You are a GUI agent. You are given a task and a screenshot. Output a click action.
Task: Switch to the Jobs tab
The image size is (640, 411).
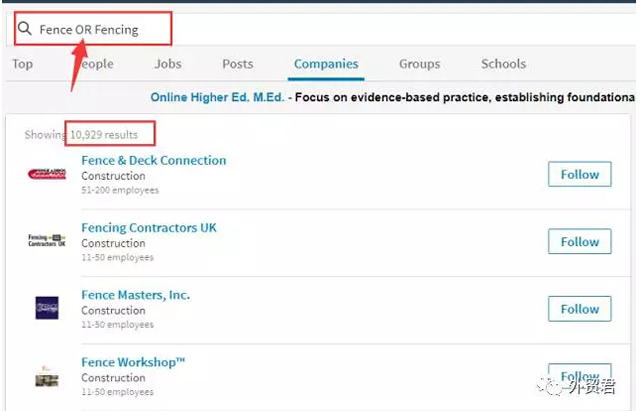[x=168, y=64]
